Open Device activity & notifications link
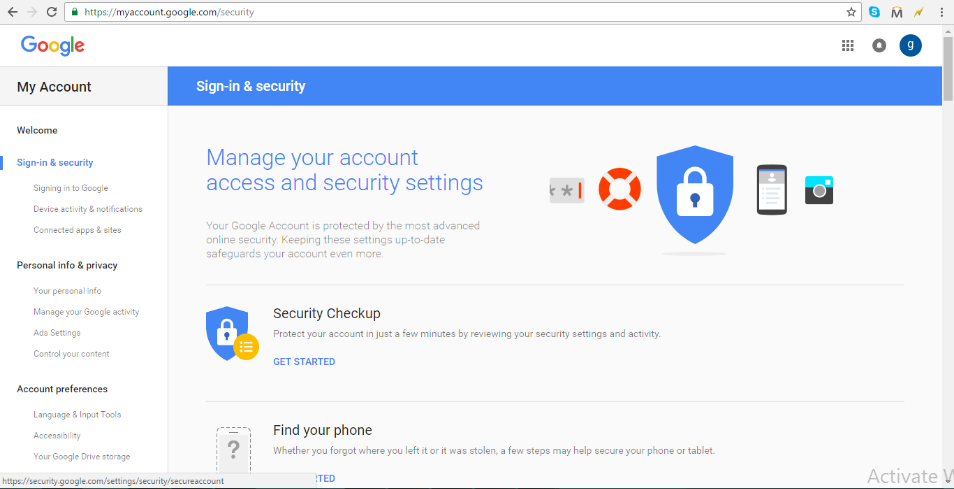Screen dimensions: 954x489 click(88, 209)
